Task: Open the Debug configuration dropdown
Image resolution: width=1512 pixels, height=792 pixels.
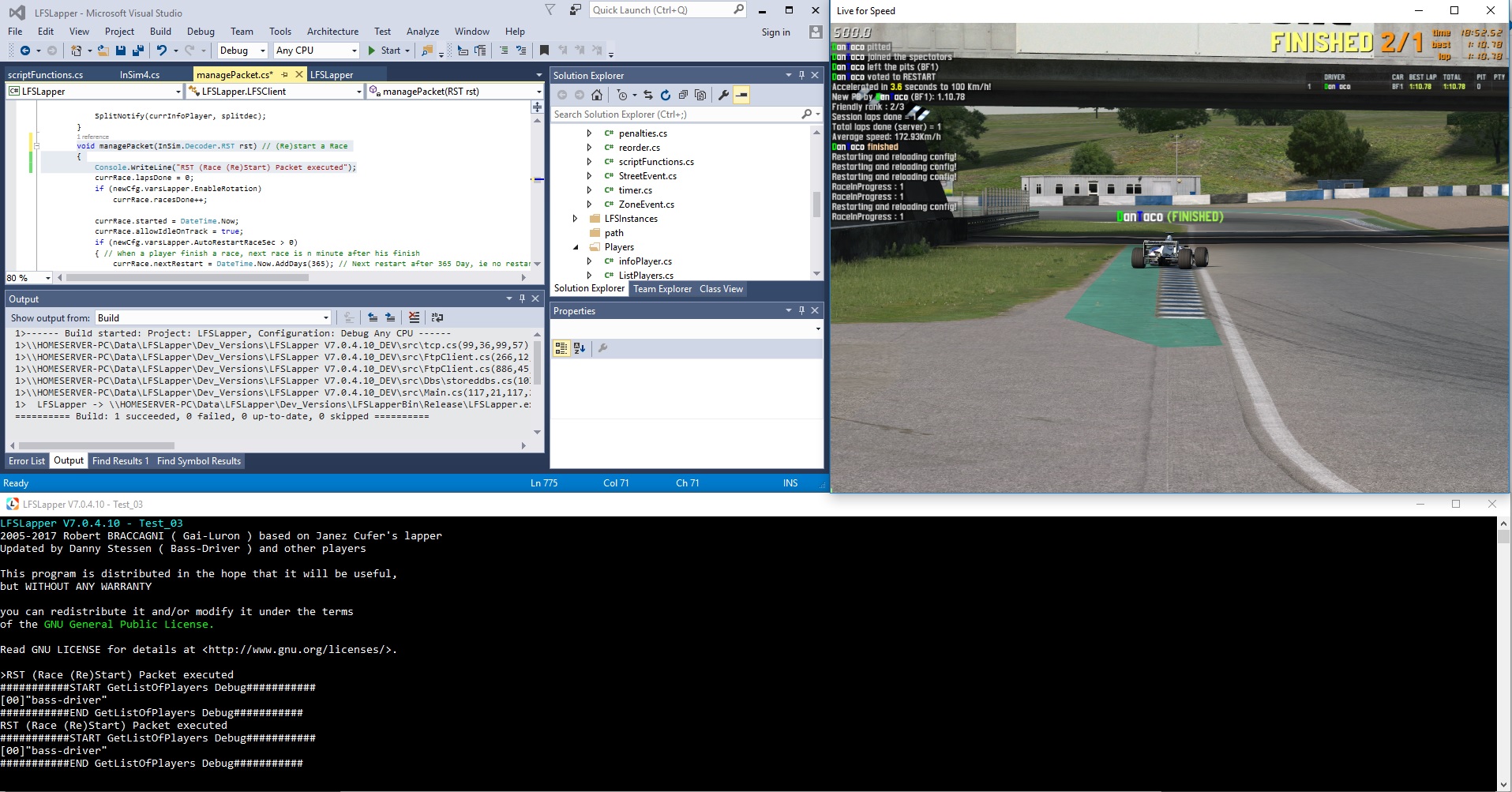Action: pos(242,51)
